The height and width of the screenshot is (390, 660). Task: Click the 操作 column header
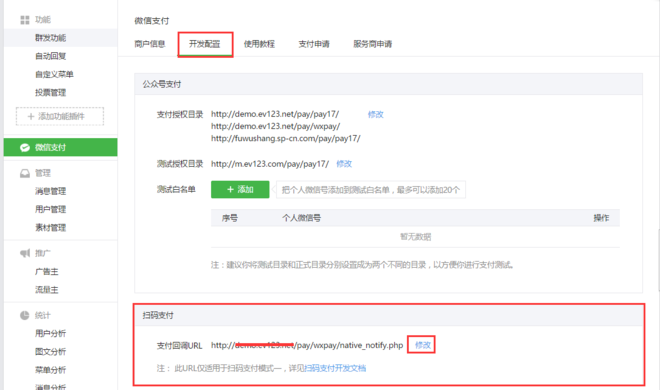(x=601, y=218)
